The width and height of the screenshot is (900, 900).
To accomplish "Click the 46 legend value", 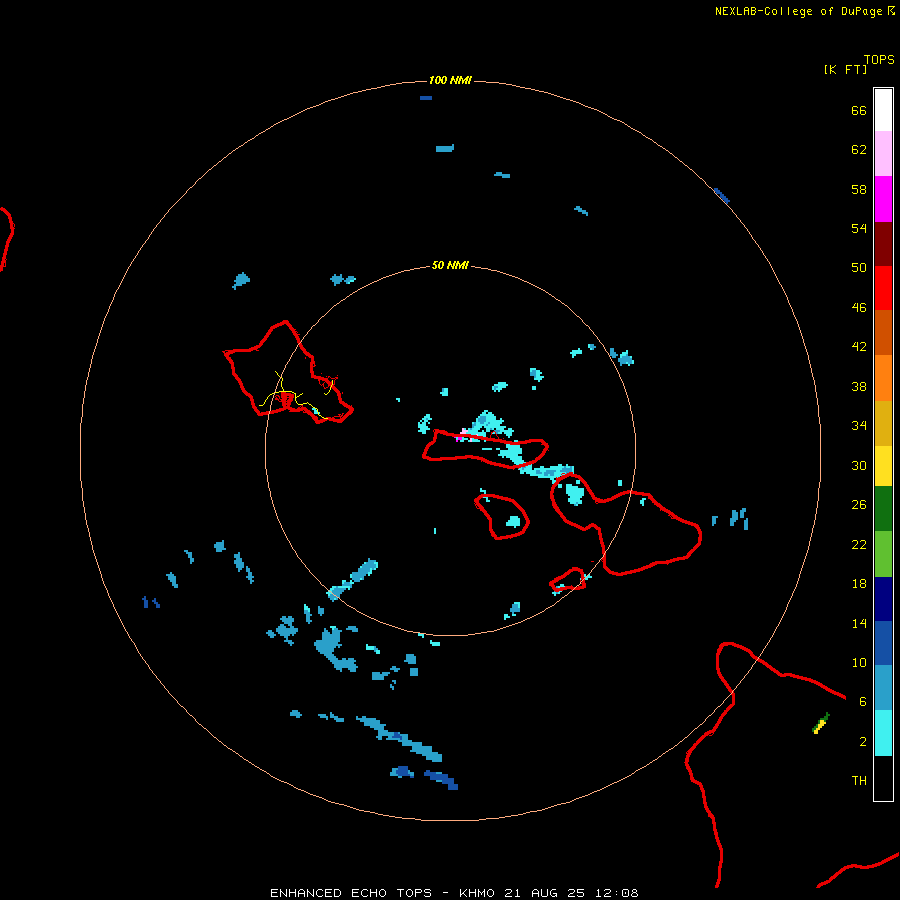I will click(x=859, y=308).
